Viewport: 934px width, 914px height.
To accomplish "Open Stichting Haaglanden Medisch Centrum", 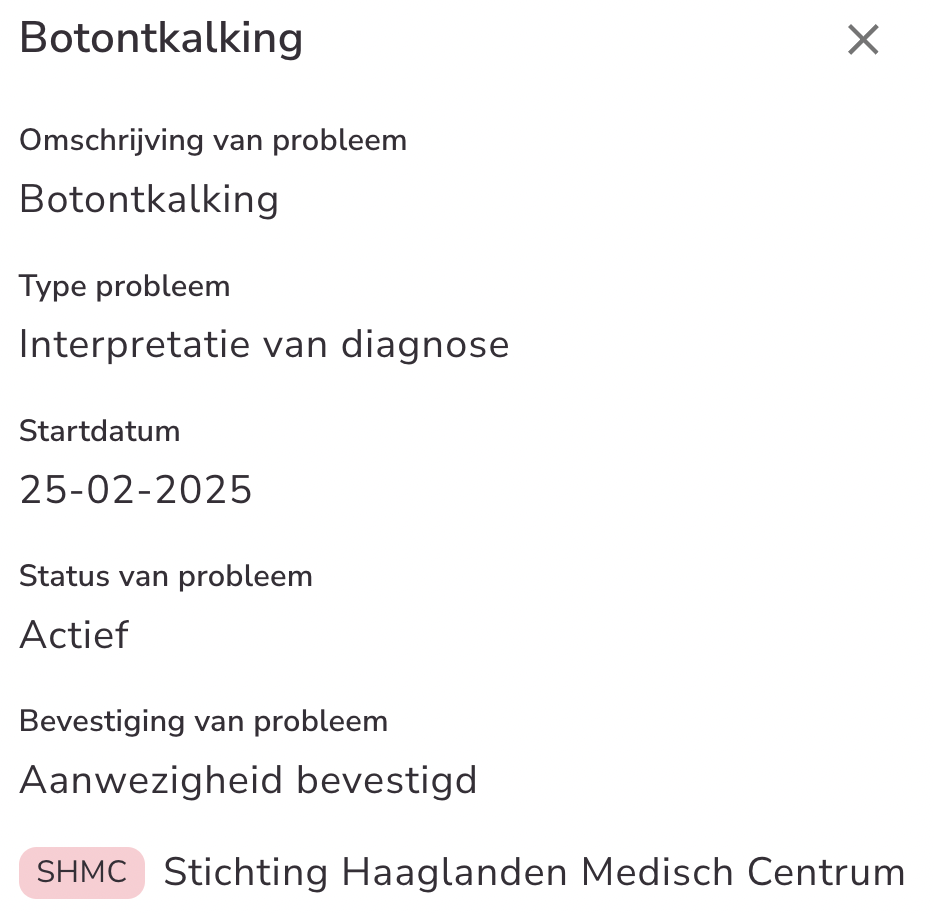I will (534, 872).
